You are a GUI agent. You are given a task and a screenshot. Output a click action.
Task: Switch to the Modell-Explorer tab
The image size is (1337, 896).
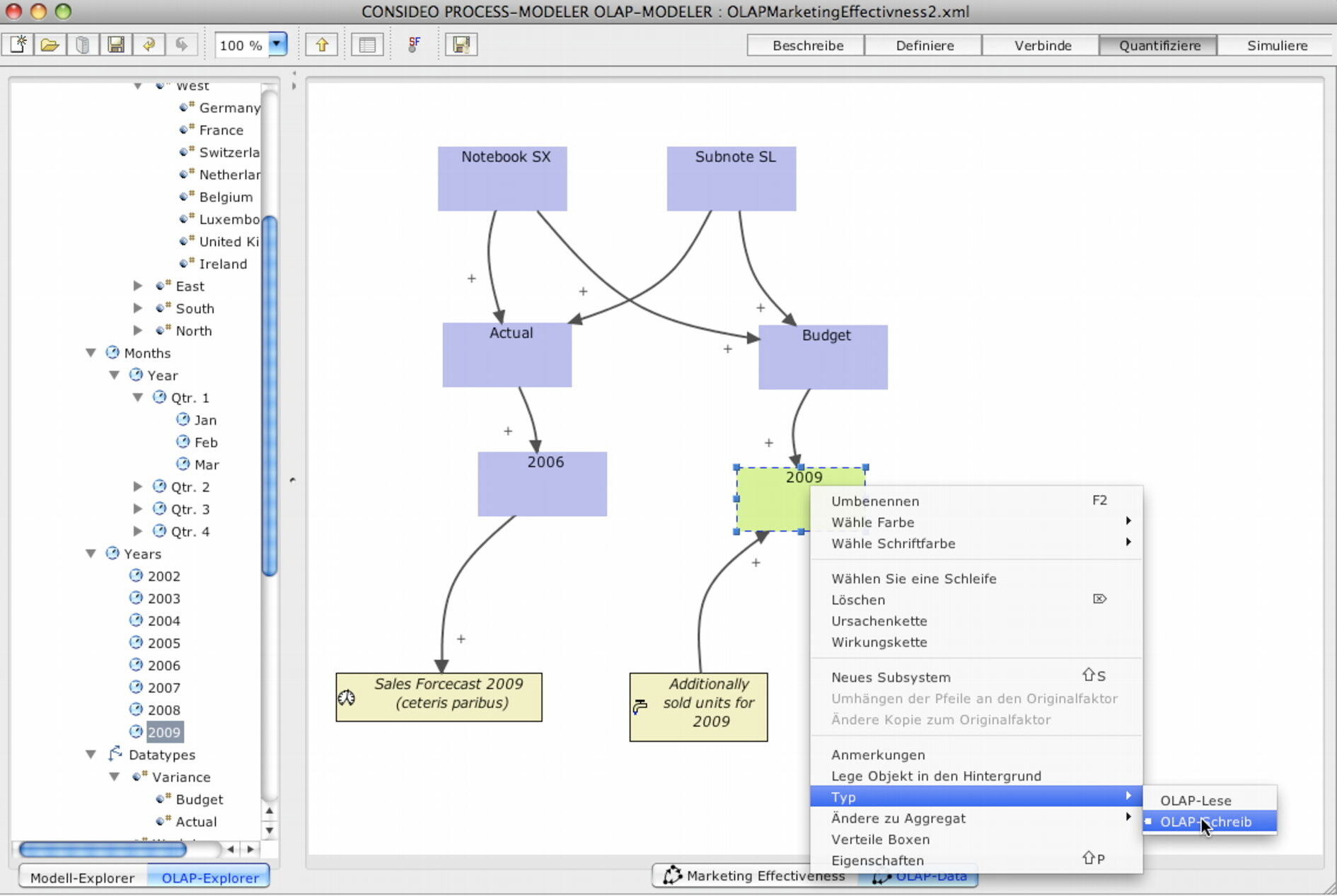coord(82,878)
